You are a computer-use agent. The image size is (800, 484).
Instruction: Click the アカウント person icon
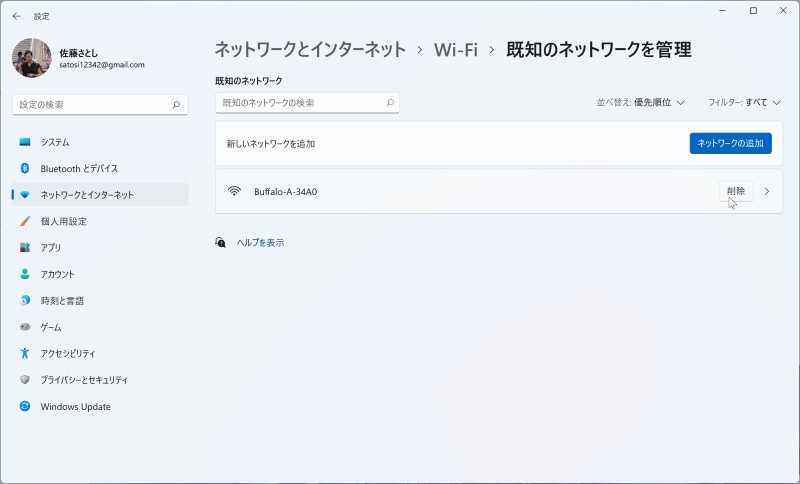coord(25,274)
